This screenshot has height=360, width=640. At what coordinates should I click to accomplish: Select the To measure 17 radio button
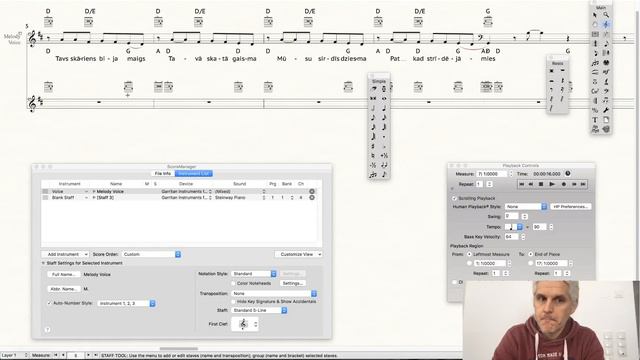pyautogui.click(x=531, y=264)
